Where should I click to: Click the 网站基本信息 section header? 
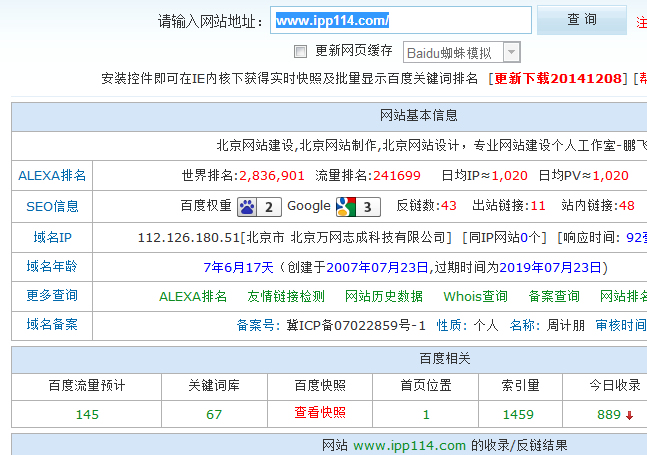tap(418, 115)
